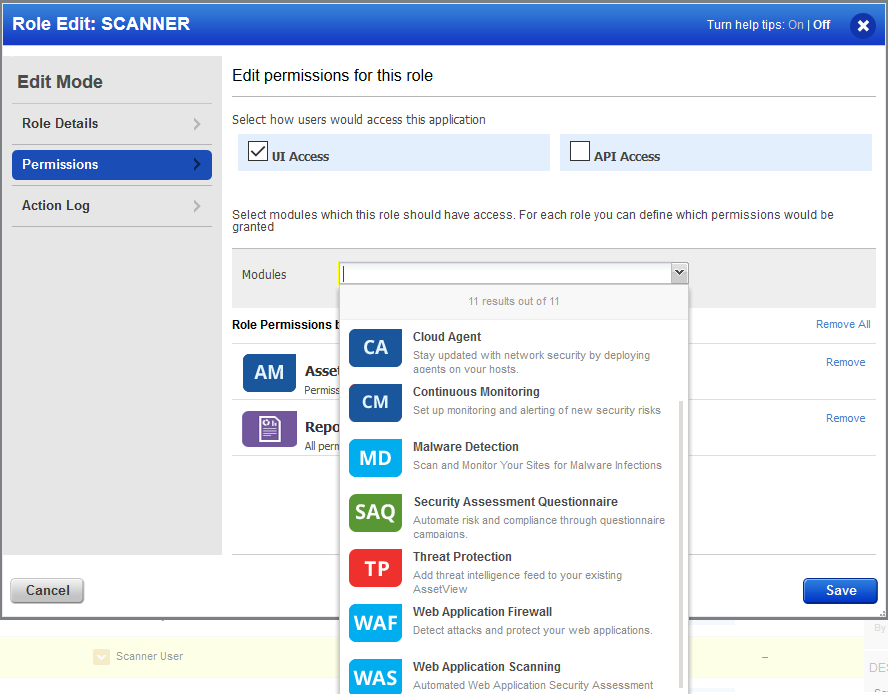Expand the Role Details section
The width and height of the screenshot is (888, 694).
(x=111, y=124)
